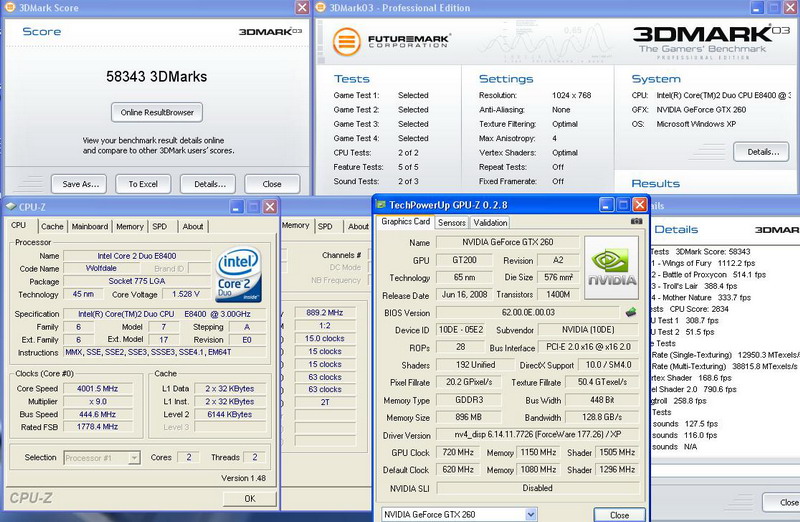Open the Memory tab in front CPU-Z window
Viewport: 800px width, 522px height.
click(x=130, y=227)
